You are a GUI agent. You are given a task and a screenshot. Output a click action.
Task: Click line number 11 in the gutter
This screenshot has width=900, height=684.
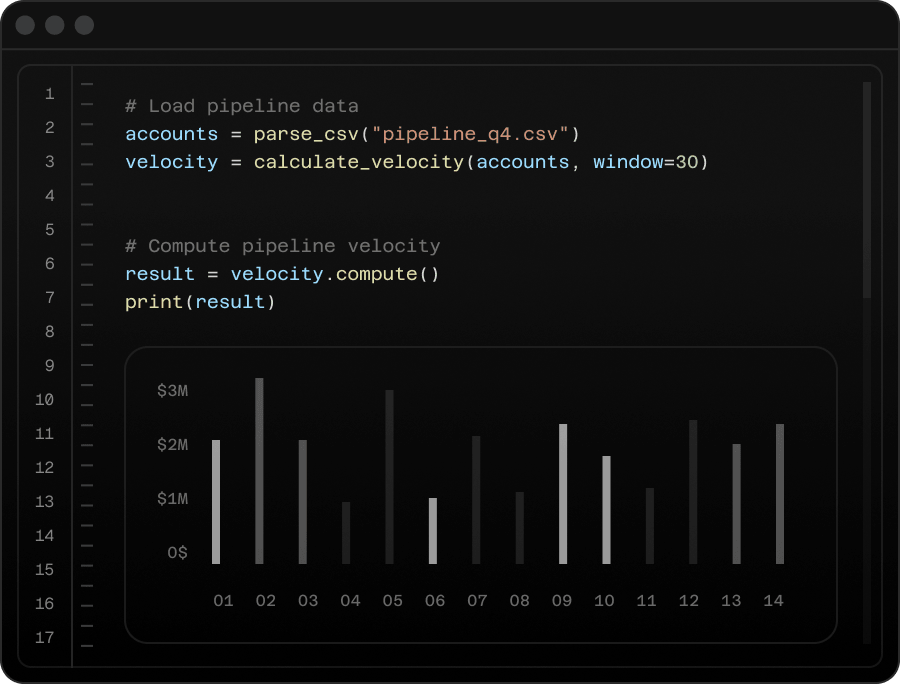pyautogui.click(x=45, y=433)
